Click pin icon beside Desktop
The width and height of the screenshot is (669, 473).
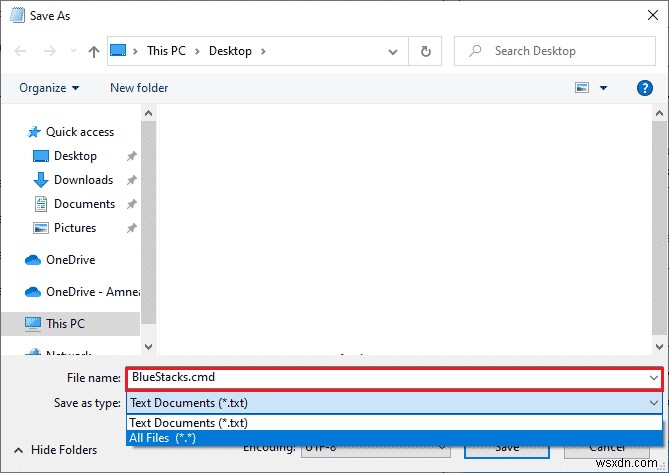(x=131, y=156)
